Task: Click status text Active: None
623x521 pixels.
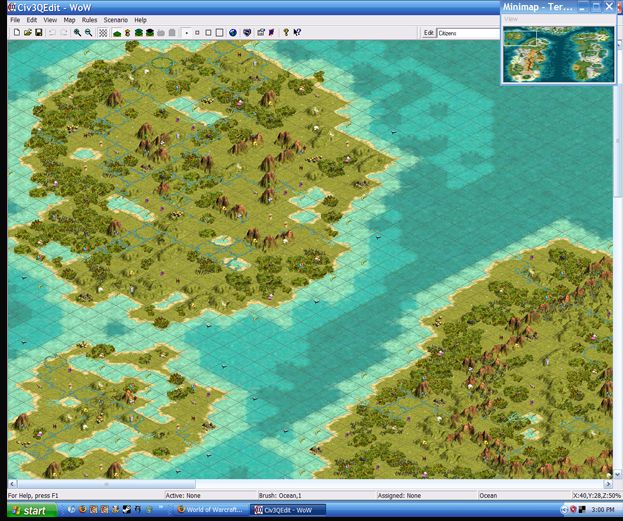Action: pyautogui.click(x=183, y=496)
